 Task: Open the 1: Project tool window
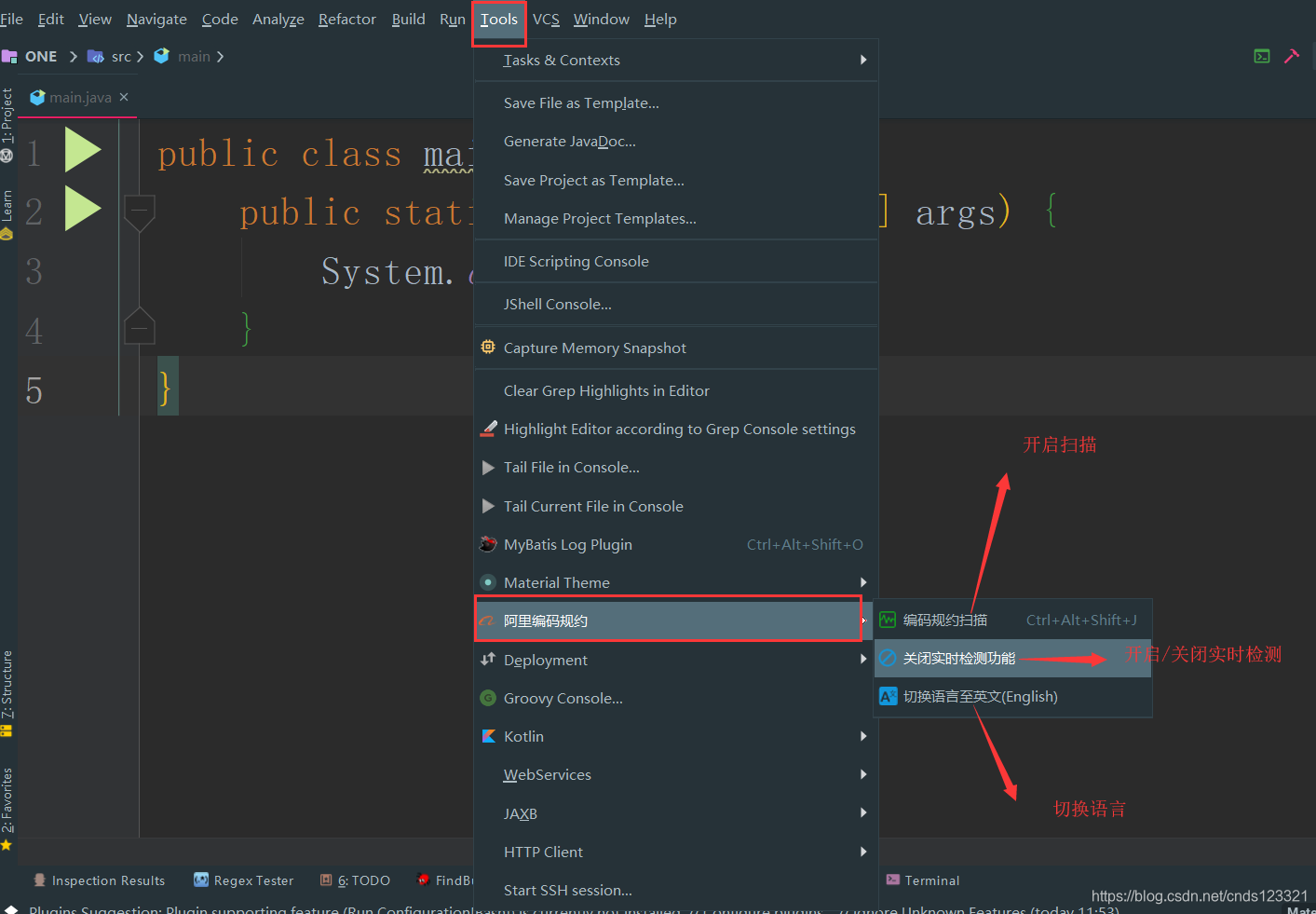click(x=7, y=125)
